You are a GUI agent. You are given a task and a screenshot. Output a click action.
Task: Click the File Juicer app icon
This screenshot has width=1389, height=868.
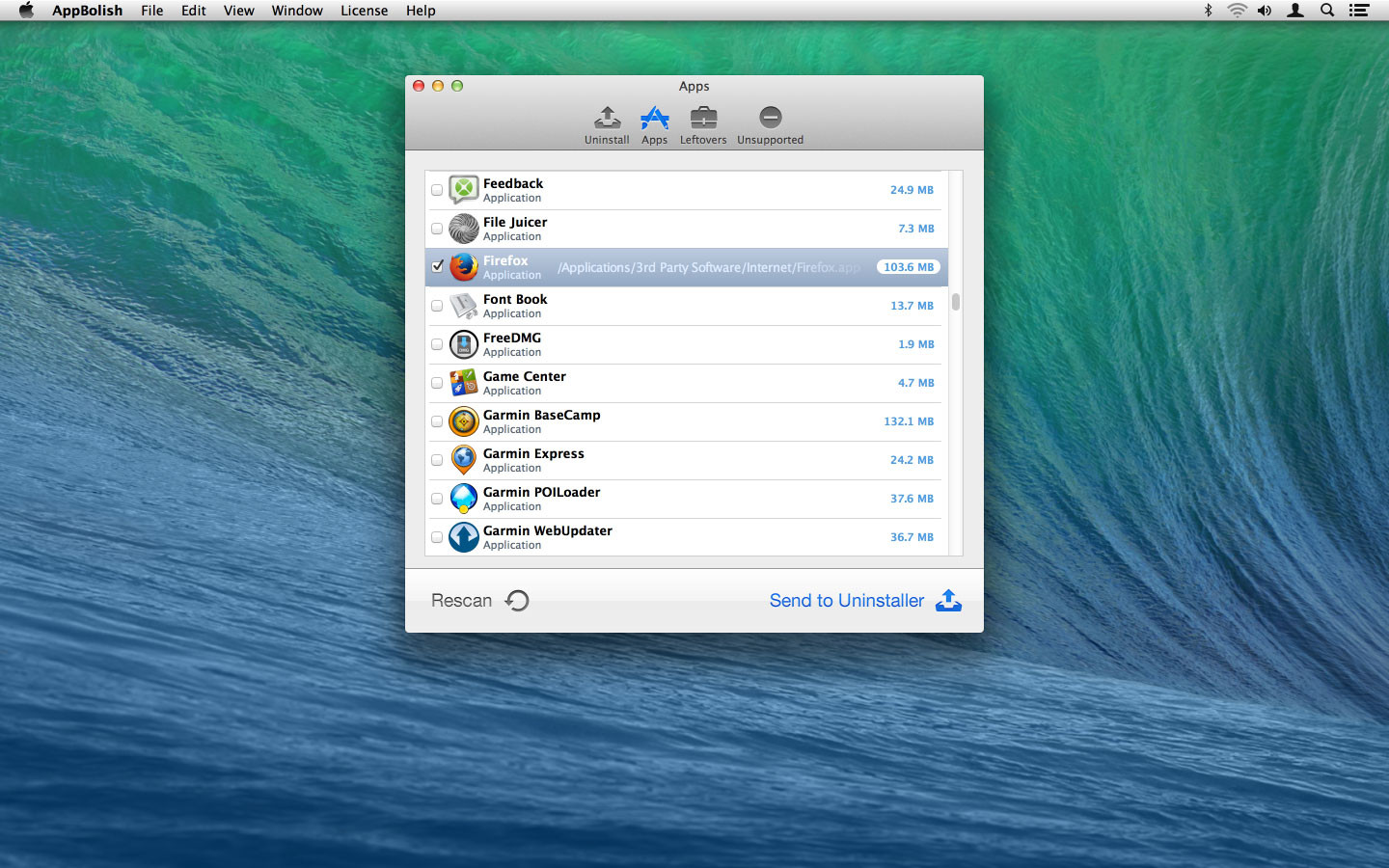(464, 229)
